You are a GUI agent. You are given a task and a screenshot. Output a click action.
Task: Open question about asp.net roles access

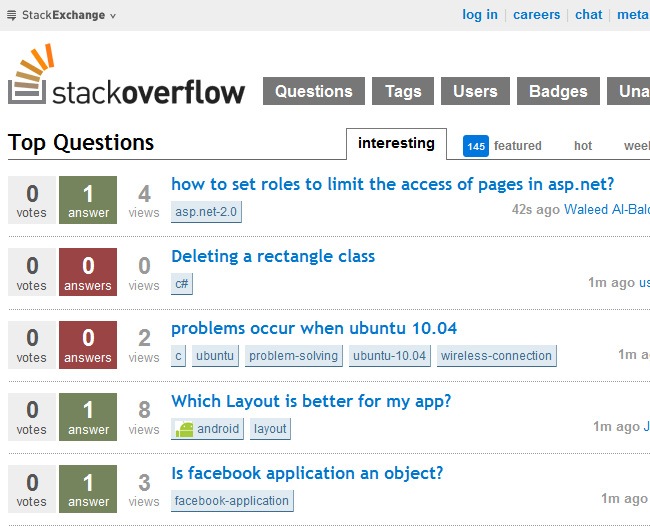392,184
